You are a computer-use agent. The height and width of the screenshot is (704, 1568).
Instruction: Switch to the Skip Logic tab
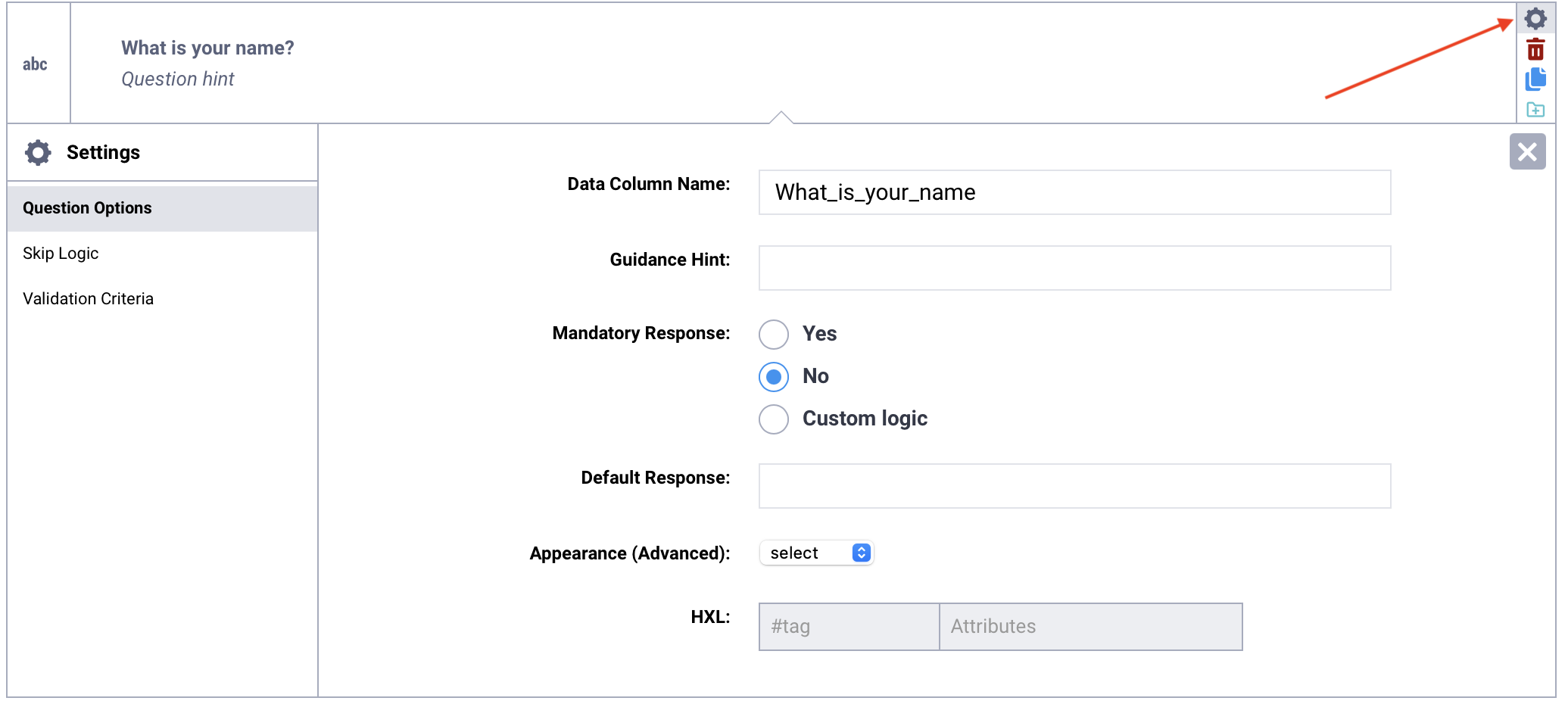click(61, 253)
